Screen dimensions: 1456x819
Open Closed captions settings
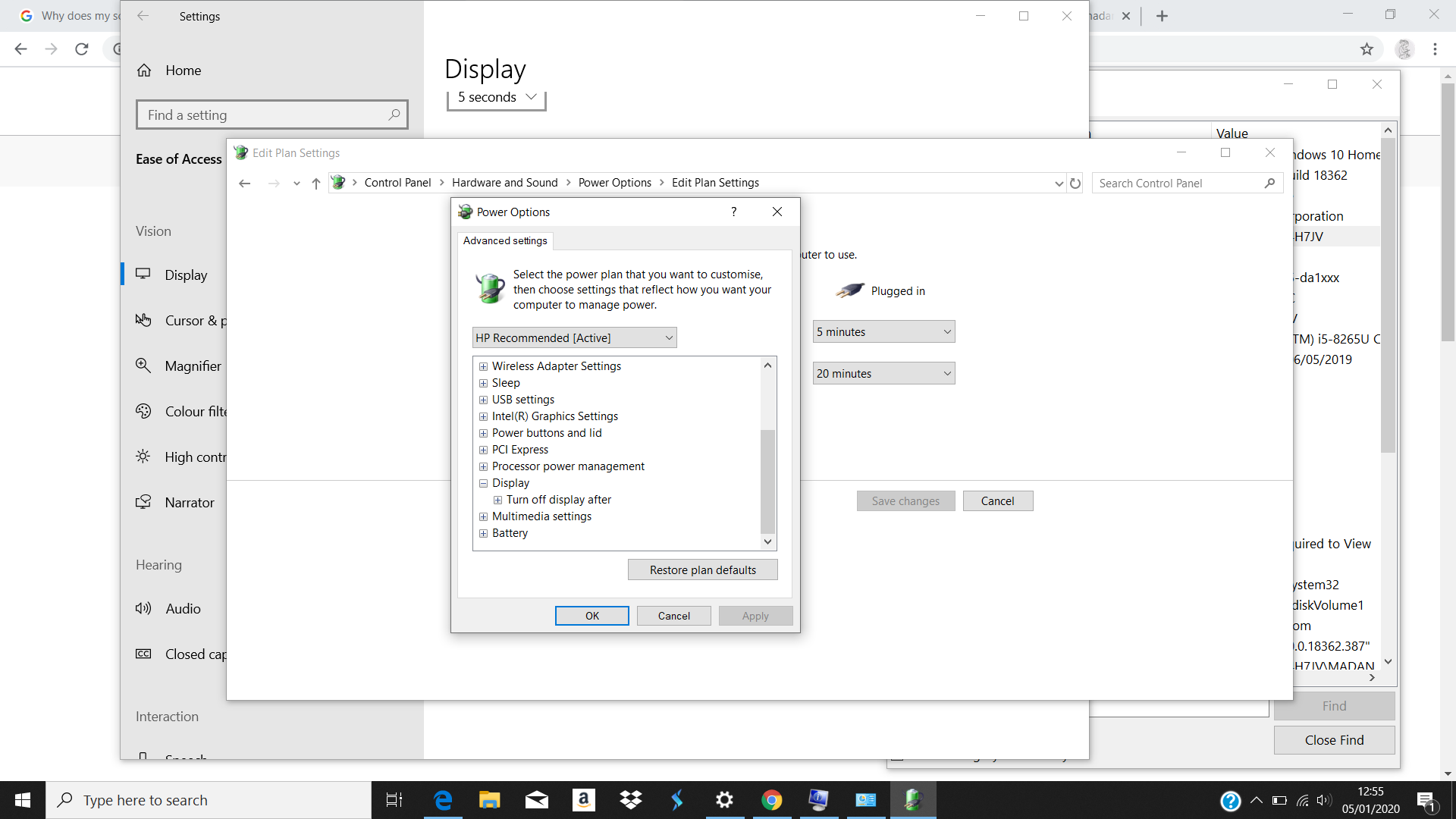(190, 654)
